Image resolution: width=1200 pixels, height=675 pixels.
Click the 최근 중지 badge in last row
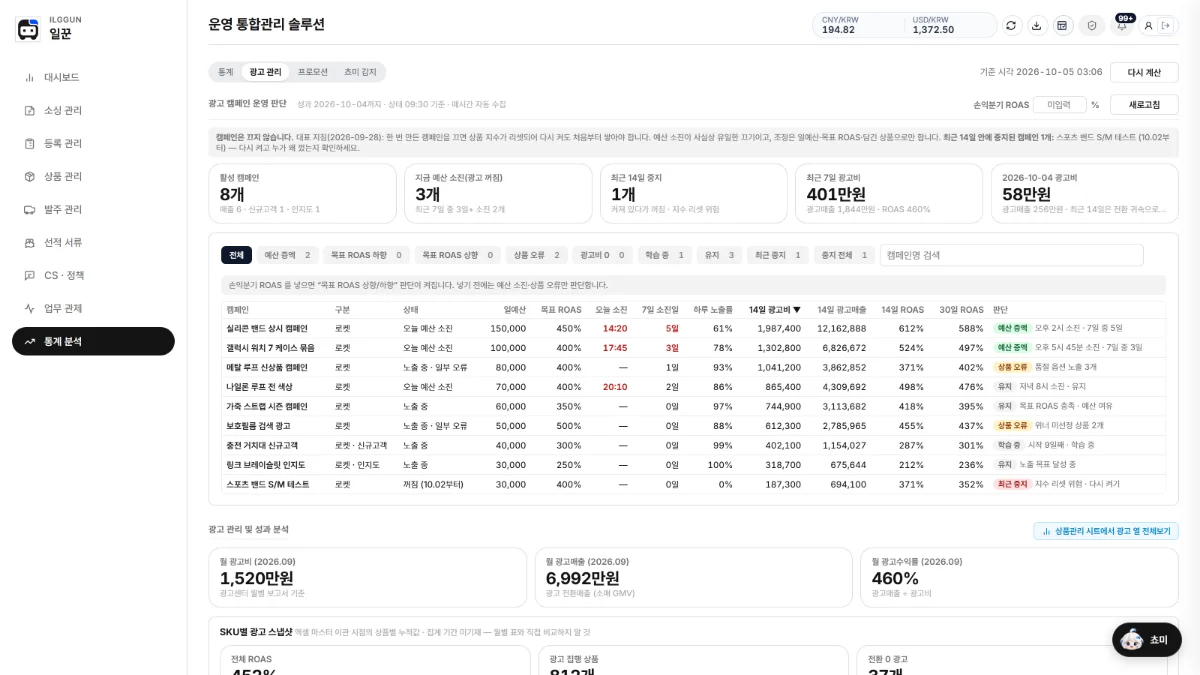click(1012, 484)
